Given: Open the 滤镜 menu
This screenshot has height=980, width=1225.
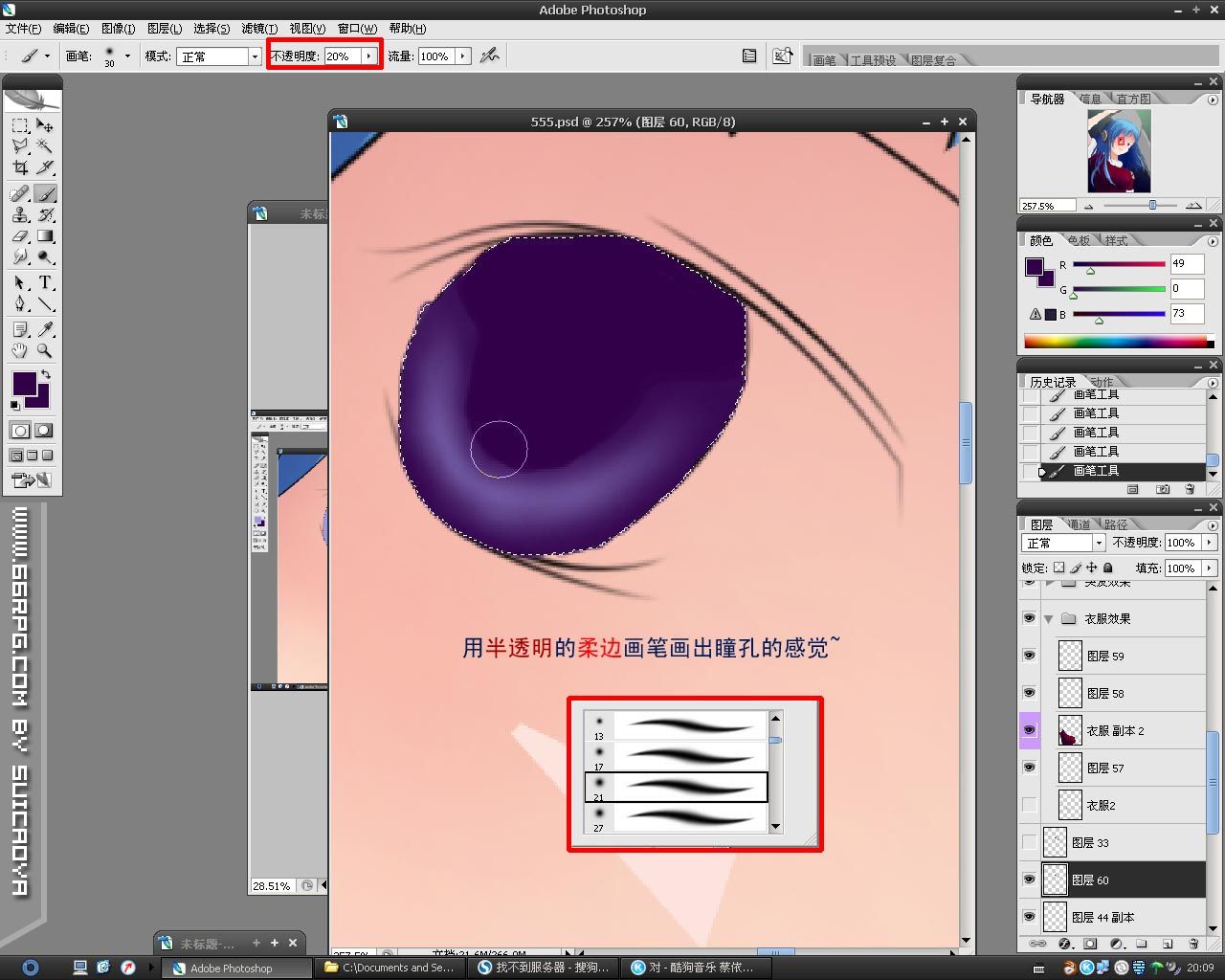Looking at the screenshot, I should pos(259,29).
